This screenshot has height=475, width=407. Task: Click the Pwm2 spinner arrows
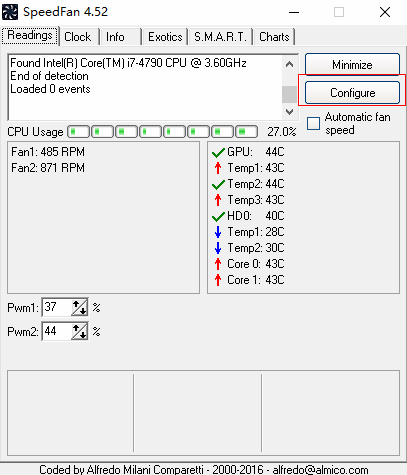(x=80, y=331)
